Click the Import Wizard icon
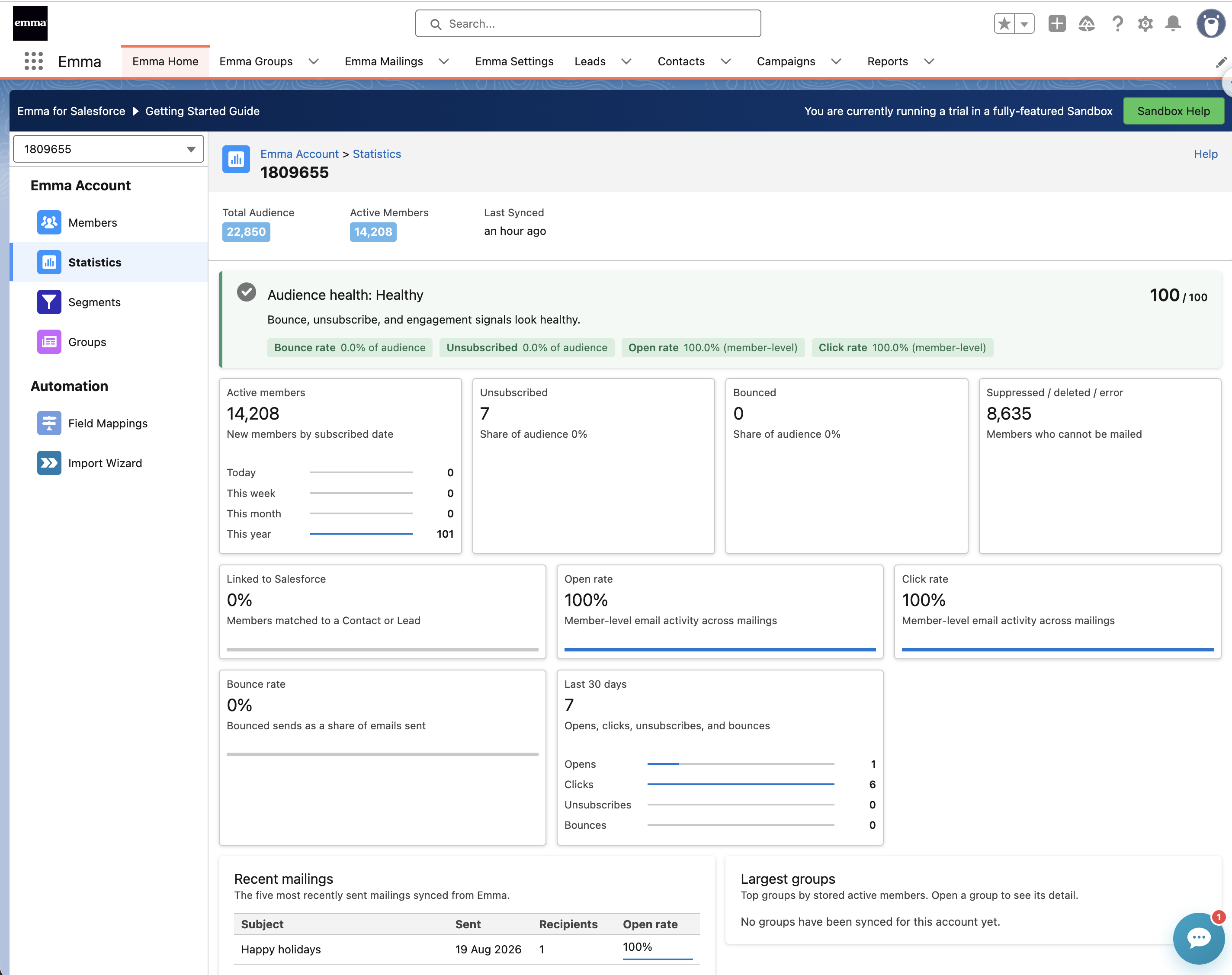 (x=49, y=463)
